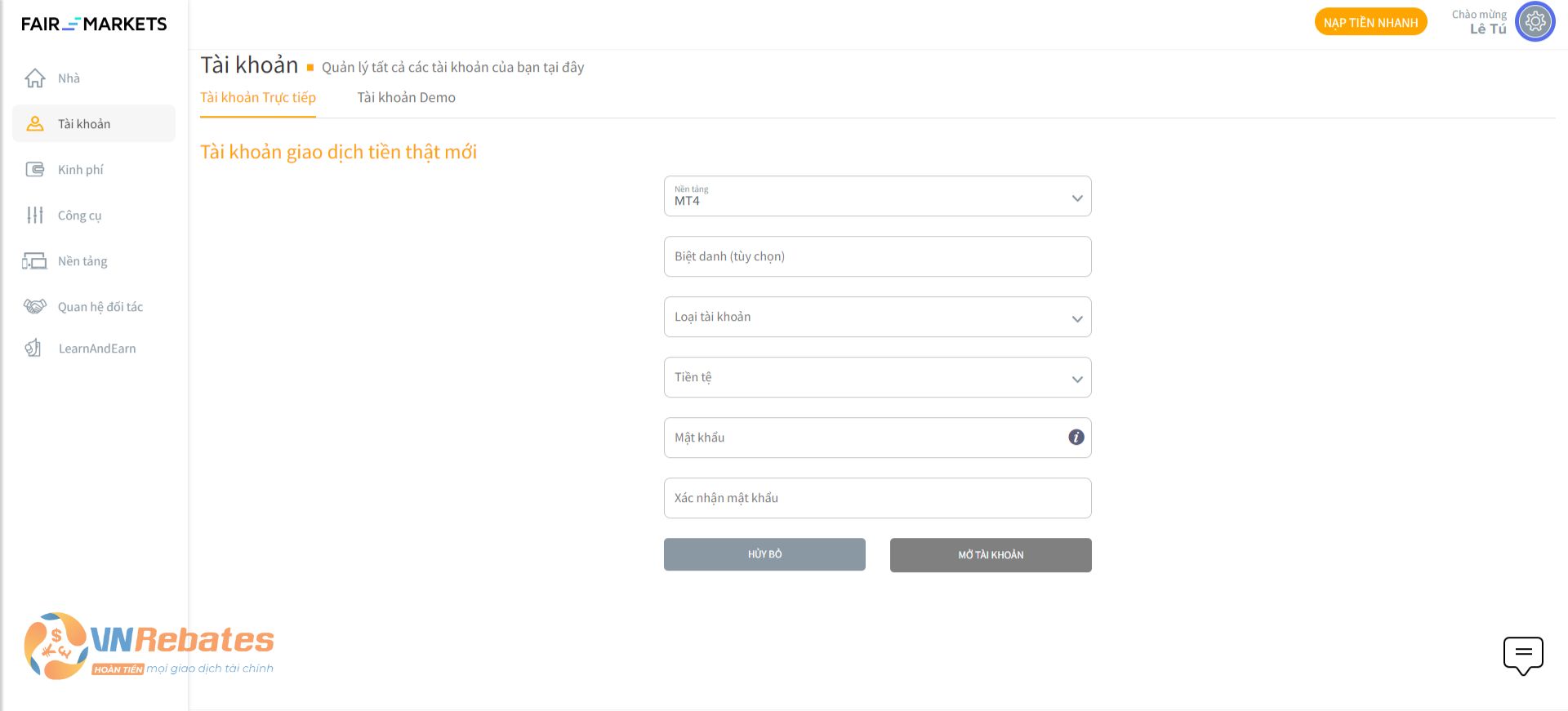Click the Nhà home icon in sidebar
The image size is (1568, 711).
(x=35, y=78)
